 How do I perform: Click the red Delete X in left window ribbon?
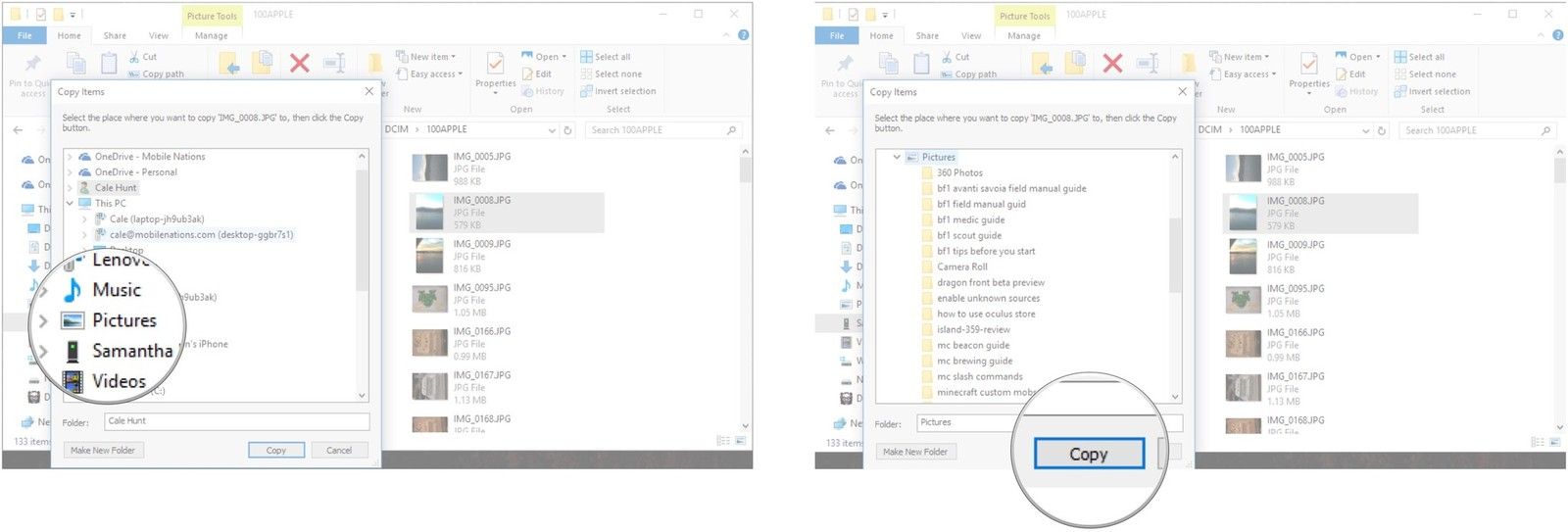click(x=300, y=64)
